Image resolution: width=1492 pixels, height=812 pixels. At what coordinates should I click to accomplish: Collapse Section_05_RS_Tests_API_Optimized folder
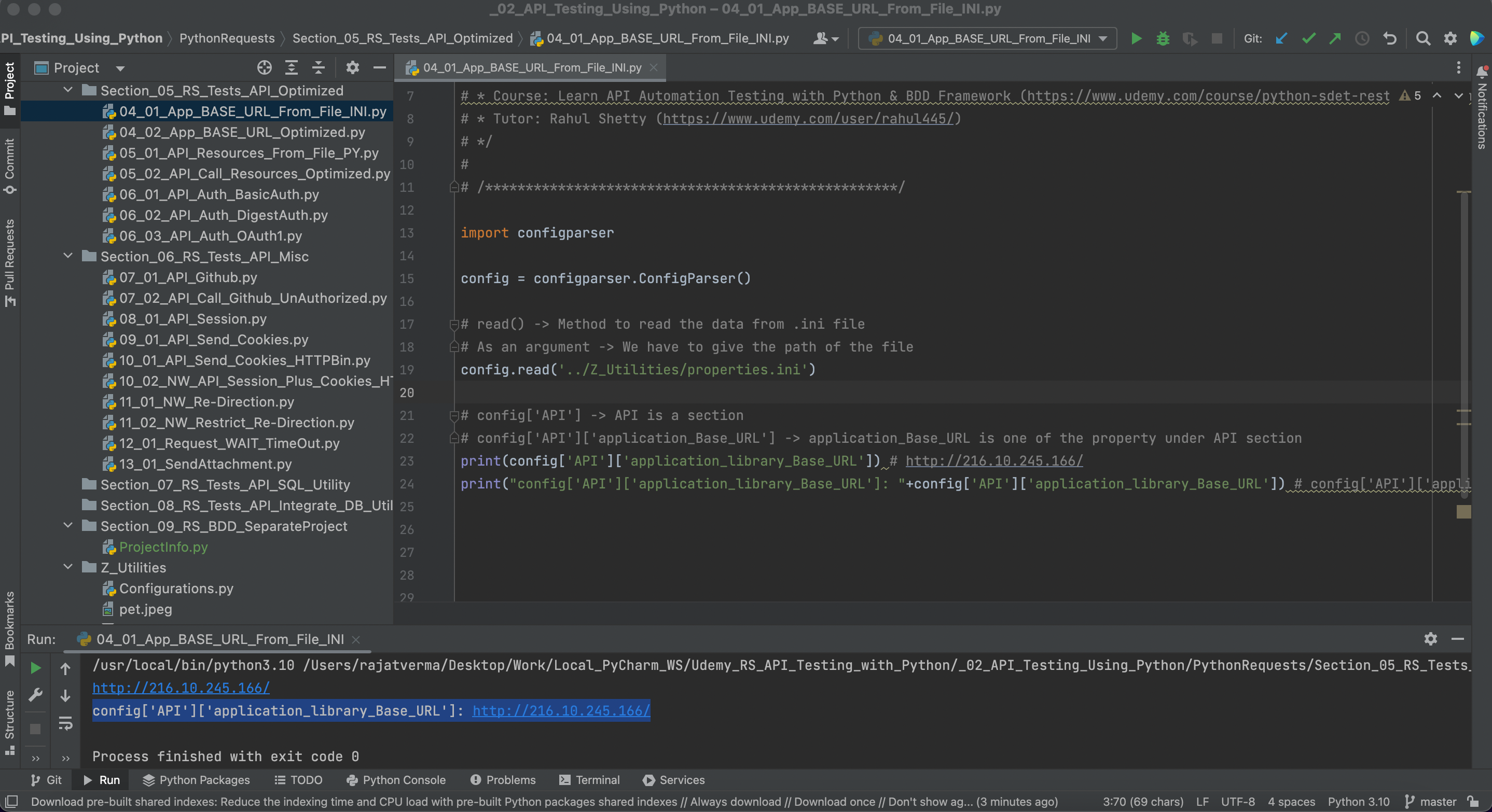point(68,90)
